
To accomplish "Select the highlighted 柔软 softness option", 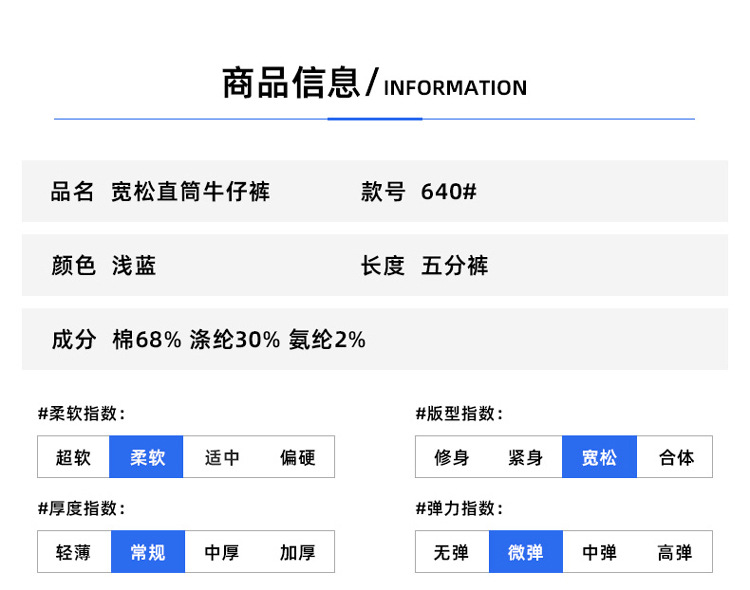I will (147, 458).
